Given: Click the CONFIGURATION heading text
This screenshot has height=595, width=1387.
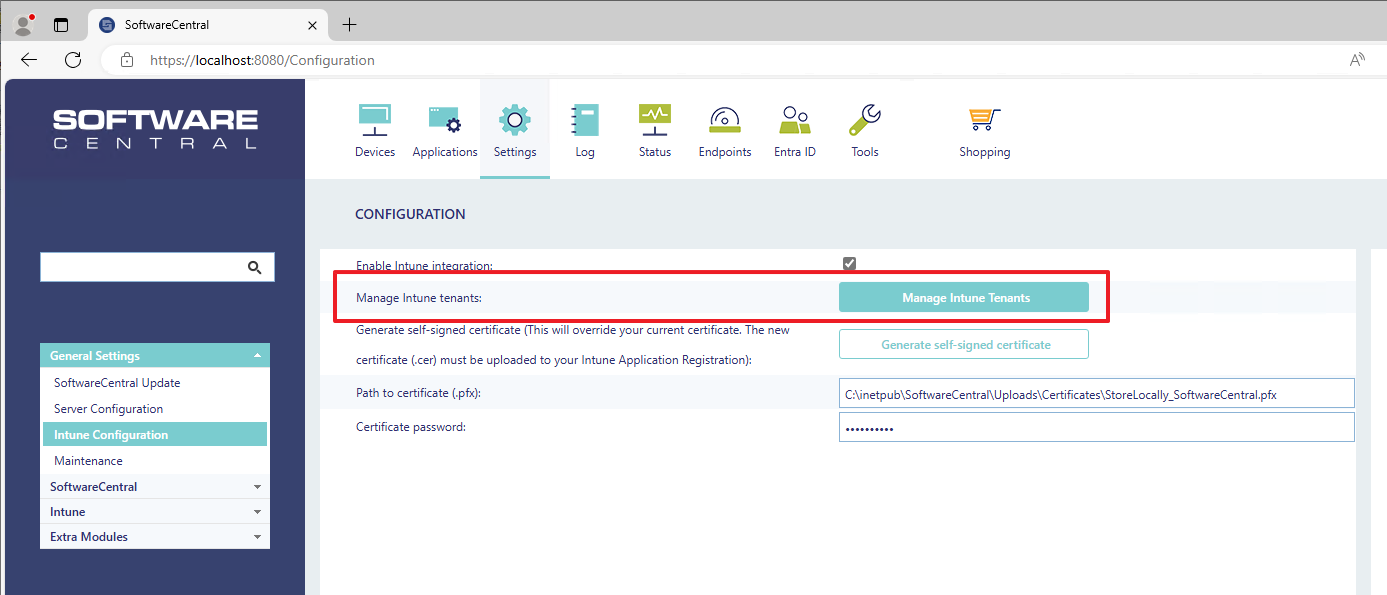Looking at the screenshot, I should (x=410, y=214).
